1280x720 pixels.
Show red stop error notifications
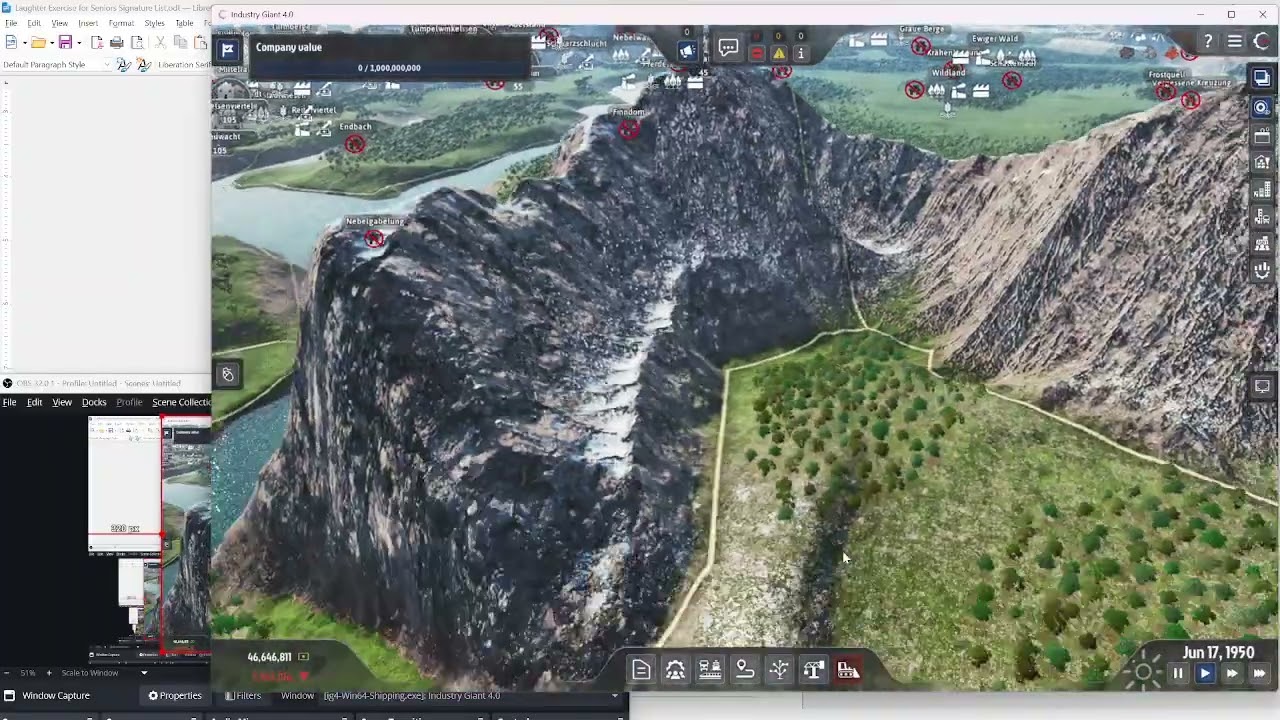point(757,53)
